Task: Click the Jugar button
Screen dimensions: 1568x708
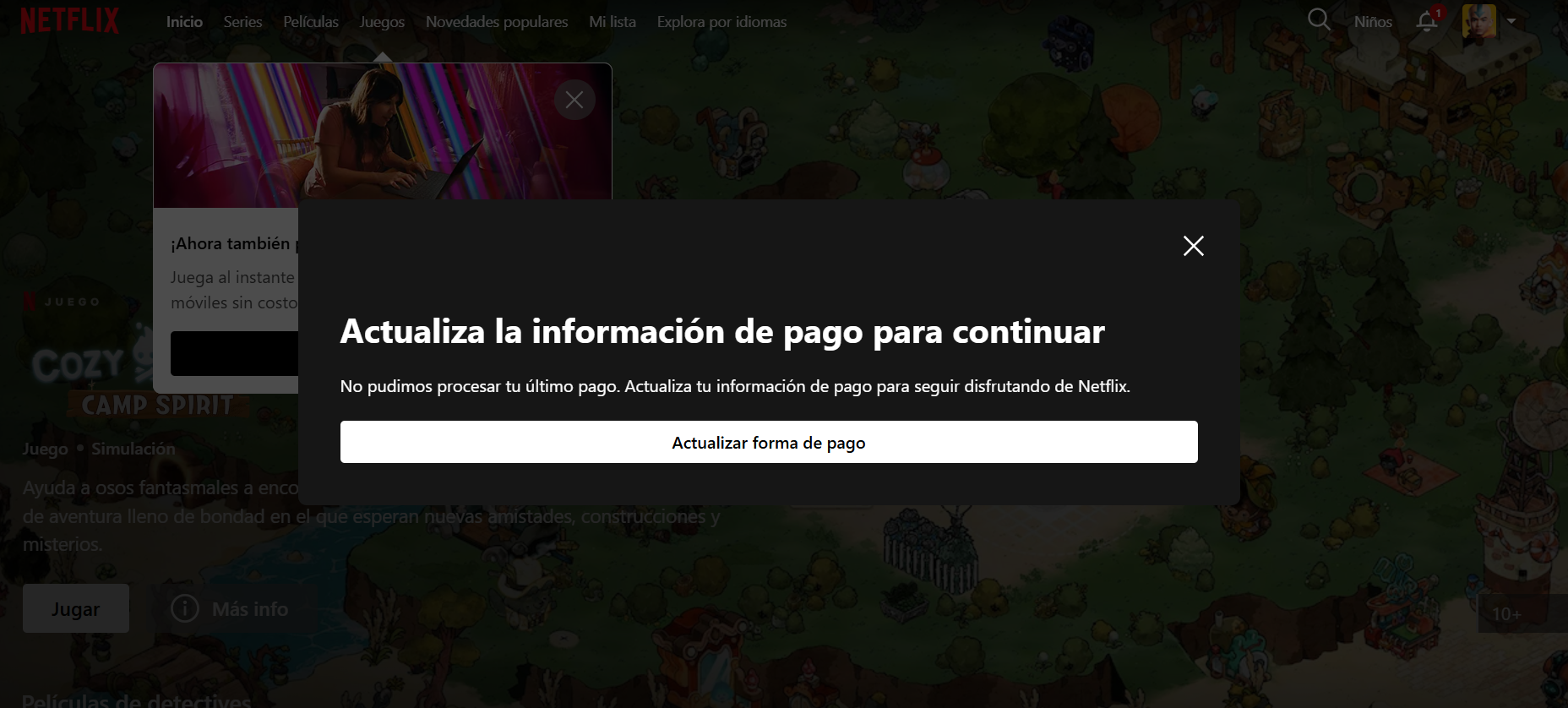Action: (76, 608)
